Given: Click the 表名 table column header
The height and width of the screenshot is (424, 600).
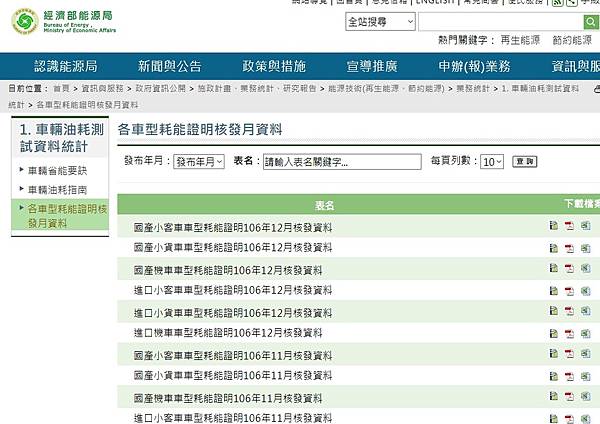Looking at the screenshot, I should click(324, 205).
